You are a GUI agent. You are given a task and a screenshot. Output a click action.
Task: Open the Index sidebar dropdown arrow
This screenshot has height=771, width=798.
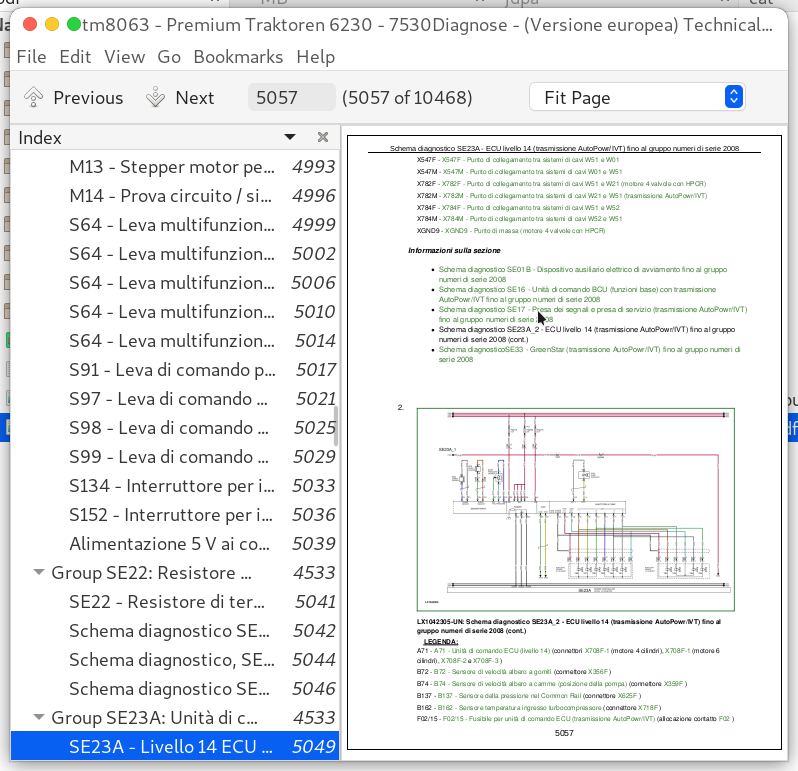pyautogui.click(x=290, y=137)
